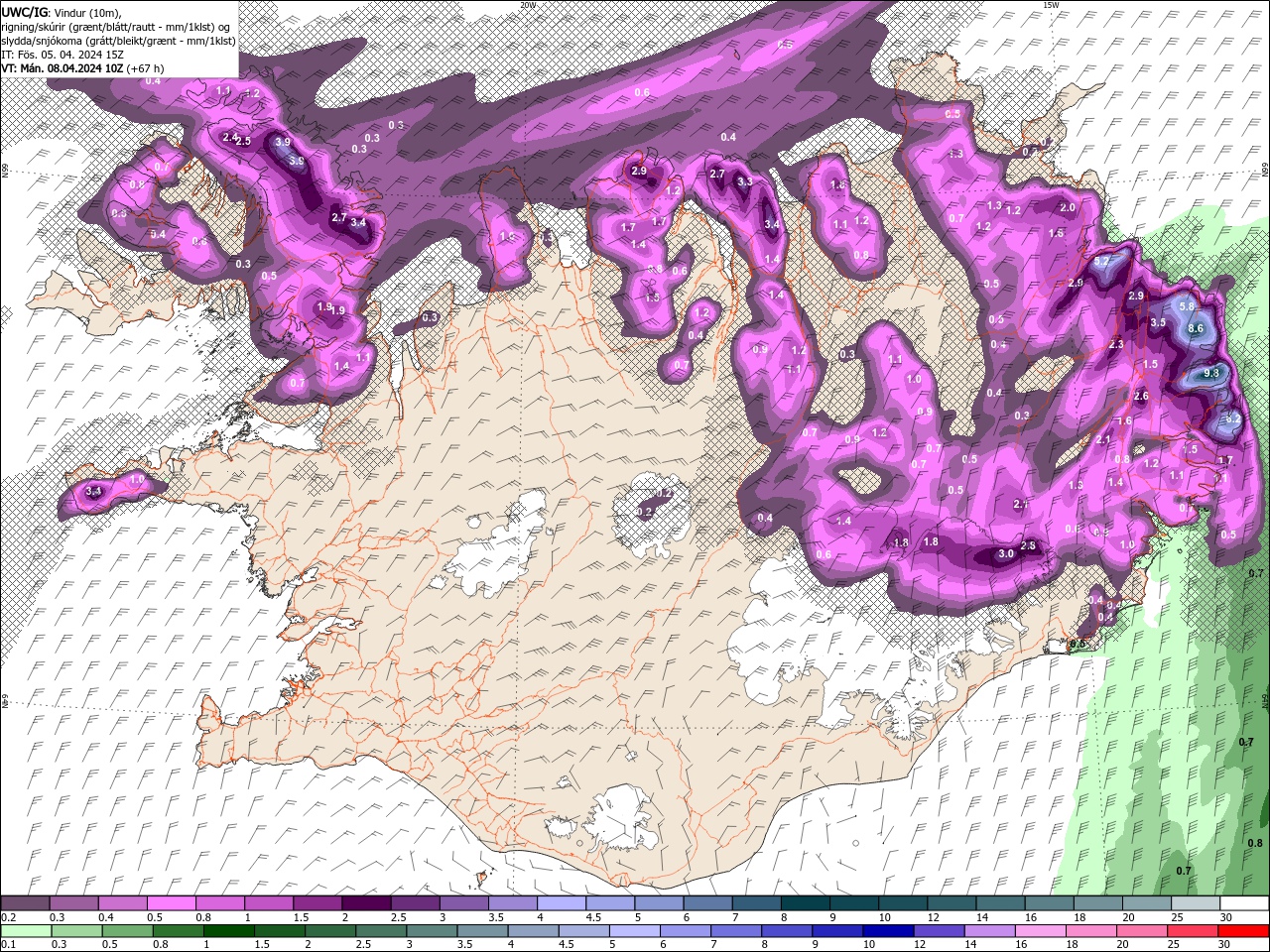Viewport: 1270px width, 952px height.
Task: Click the '(+67 h)' forecast offset text
Action: coord(146,67)
